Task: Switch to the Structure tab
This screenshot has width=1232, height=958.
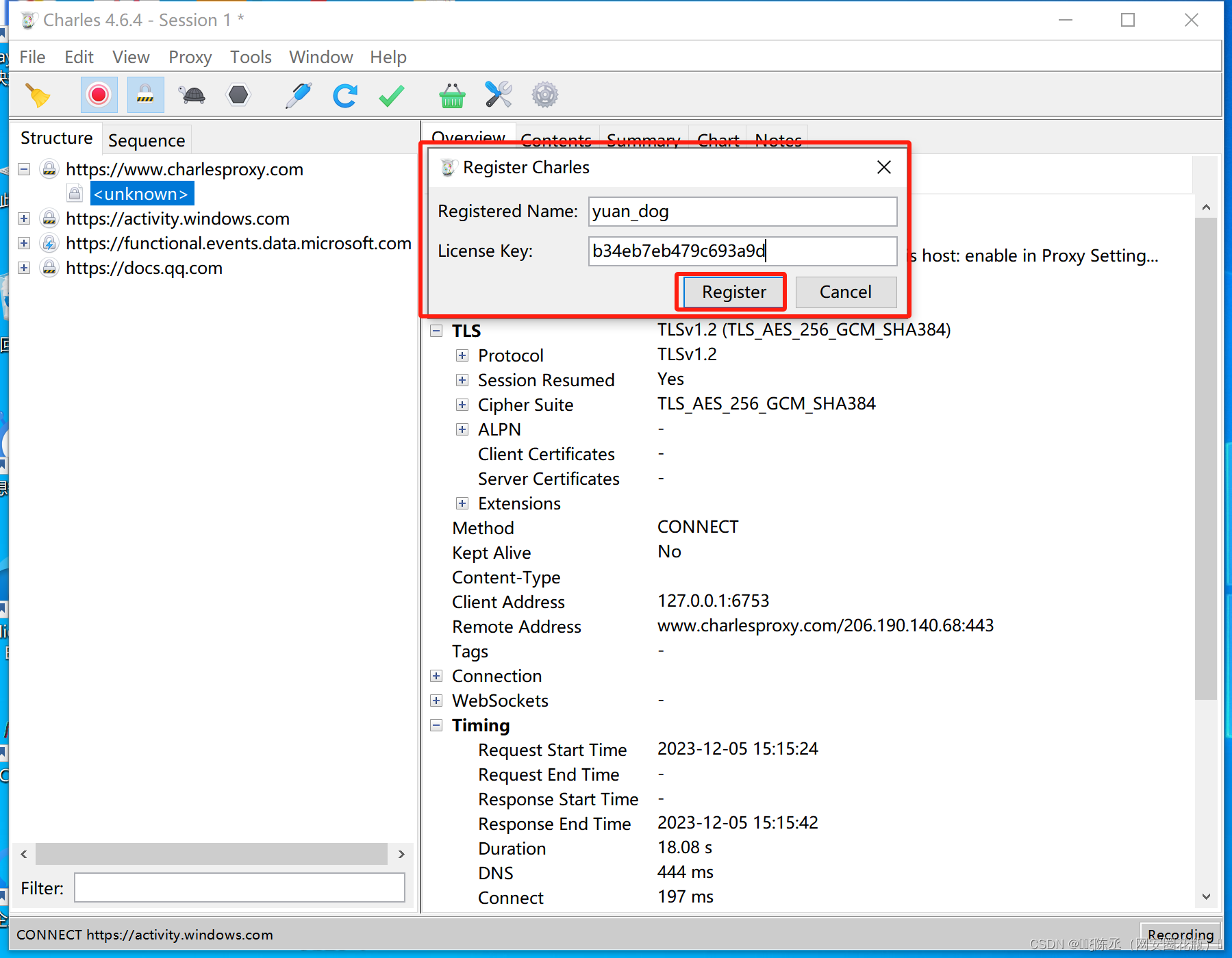Action: pos(56,138)
